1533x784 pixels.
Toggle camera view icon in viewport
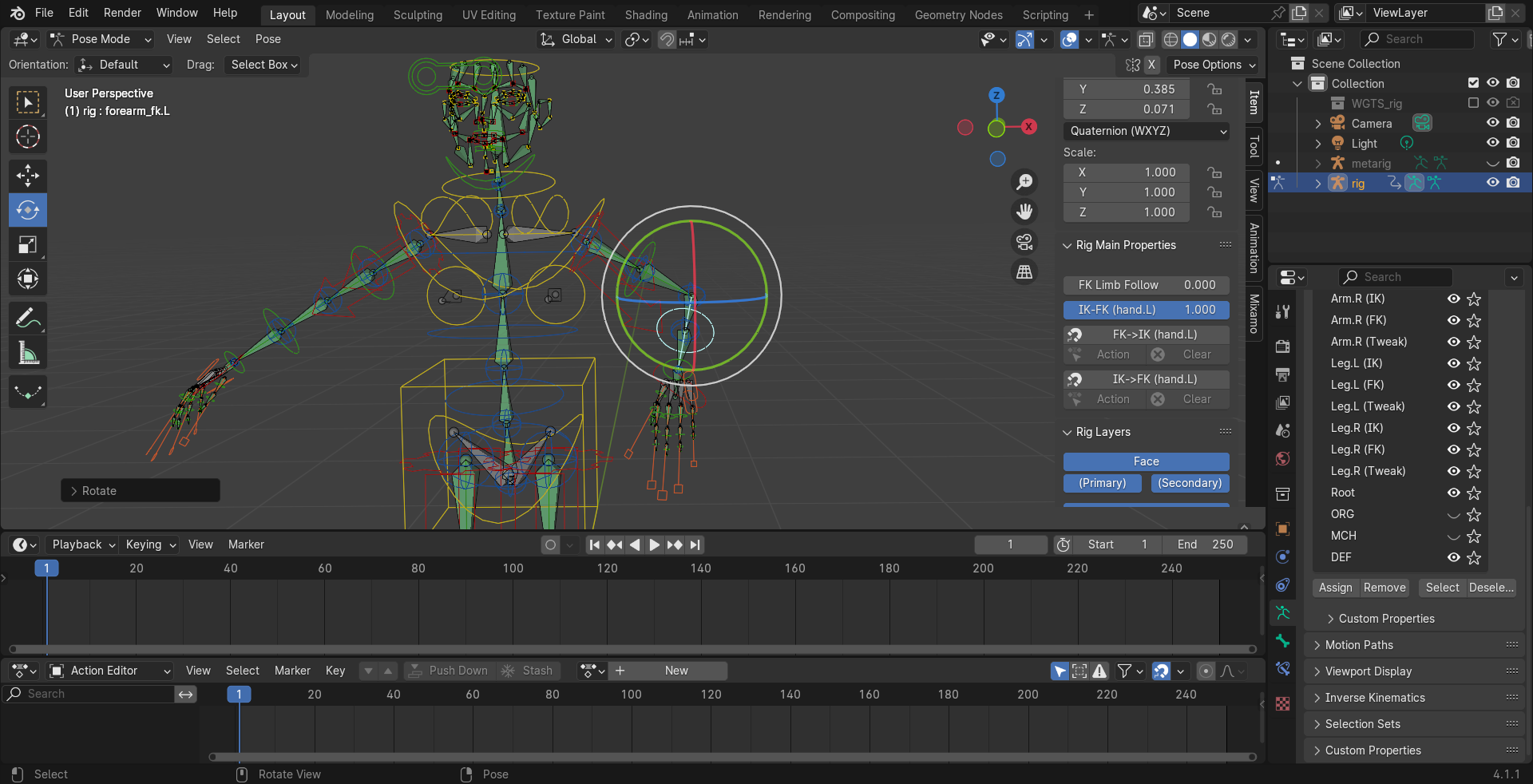(1024, 241)
